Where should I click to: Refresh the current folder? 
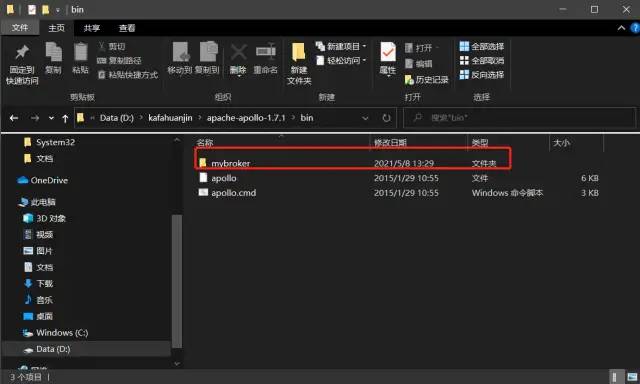386,118
